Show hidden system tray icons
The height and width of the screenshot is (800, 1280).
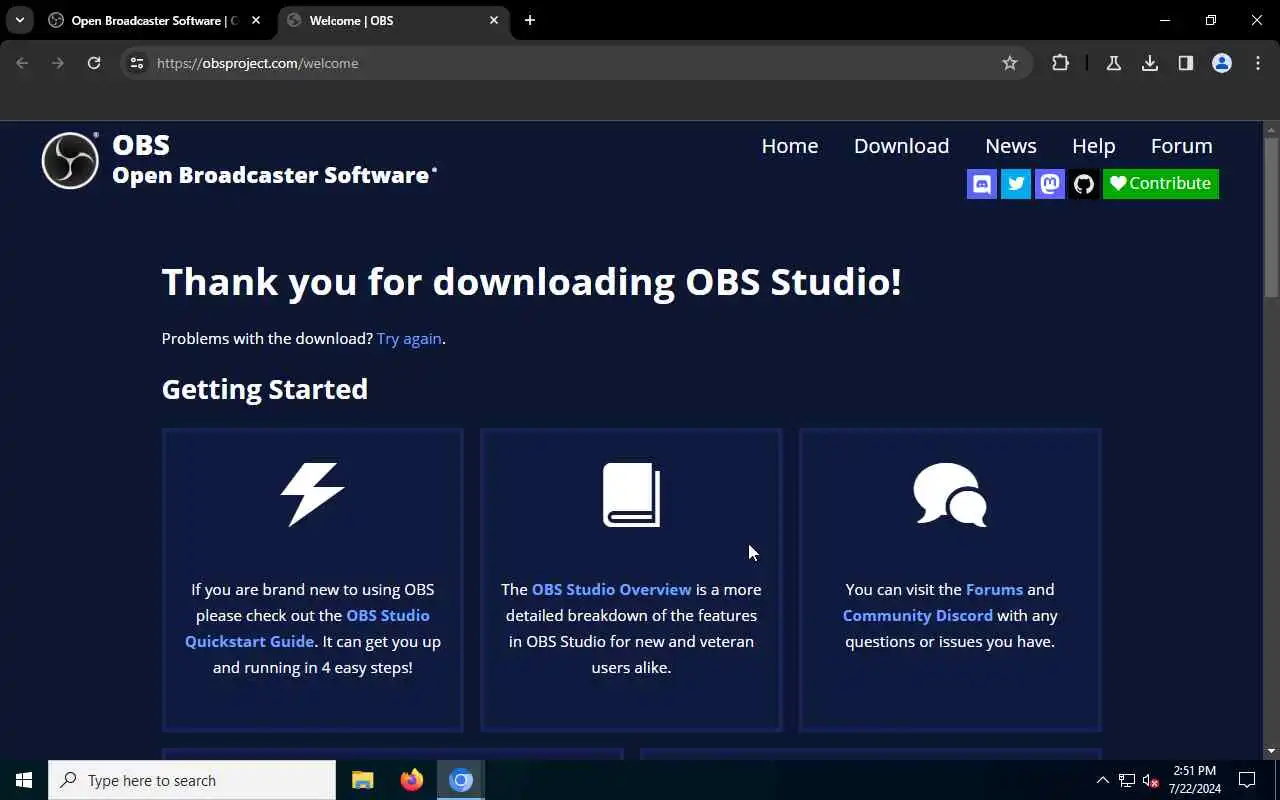(1102, 781)
